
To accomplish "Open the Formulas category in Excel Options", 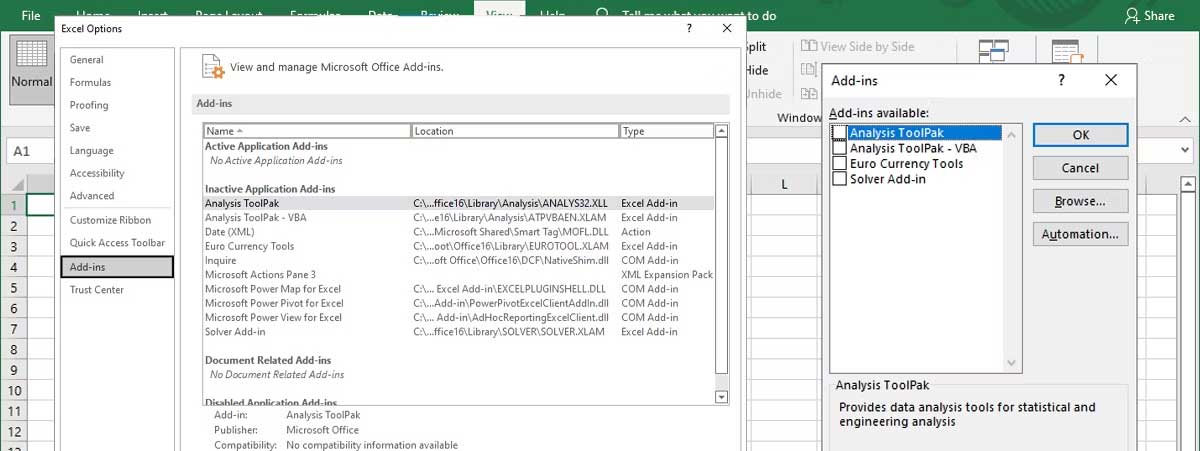I will pos(115,82).
